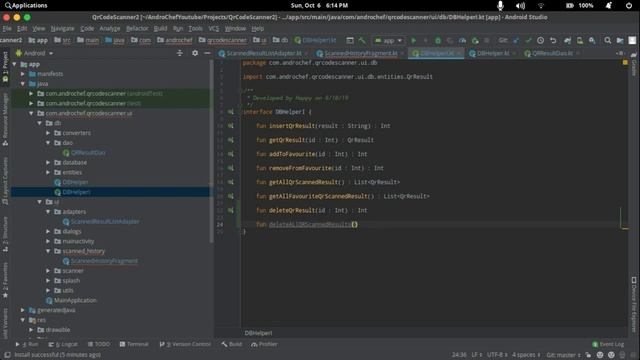The image size is (640, 360).
Task: Open the Logcat tool window
Action: [63, 344]
